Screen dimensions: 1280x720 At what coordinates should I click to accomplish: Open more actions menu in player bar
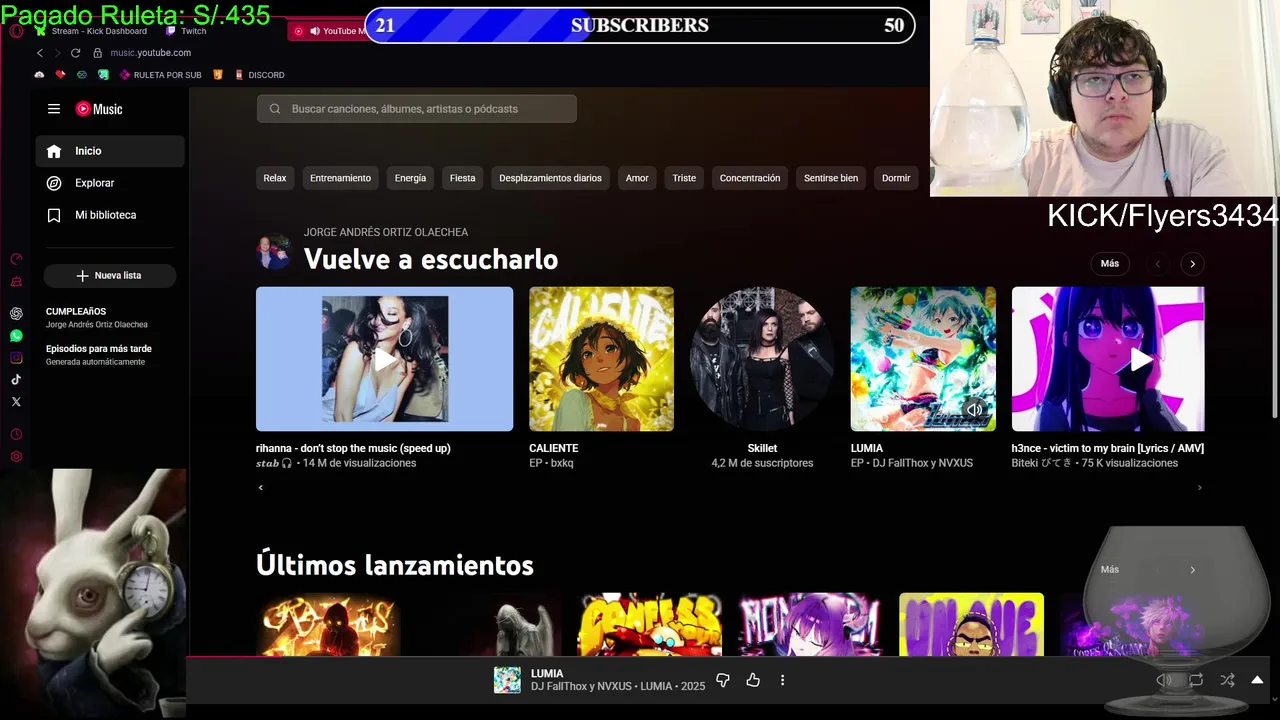click(x=782, y=680)
